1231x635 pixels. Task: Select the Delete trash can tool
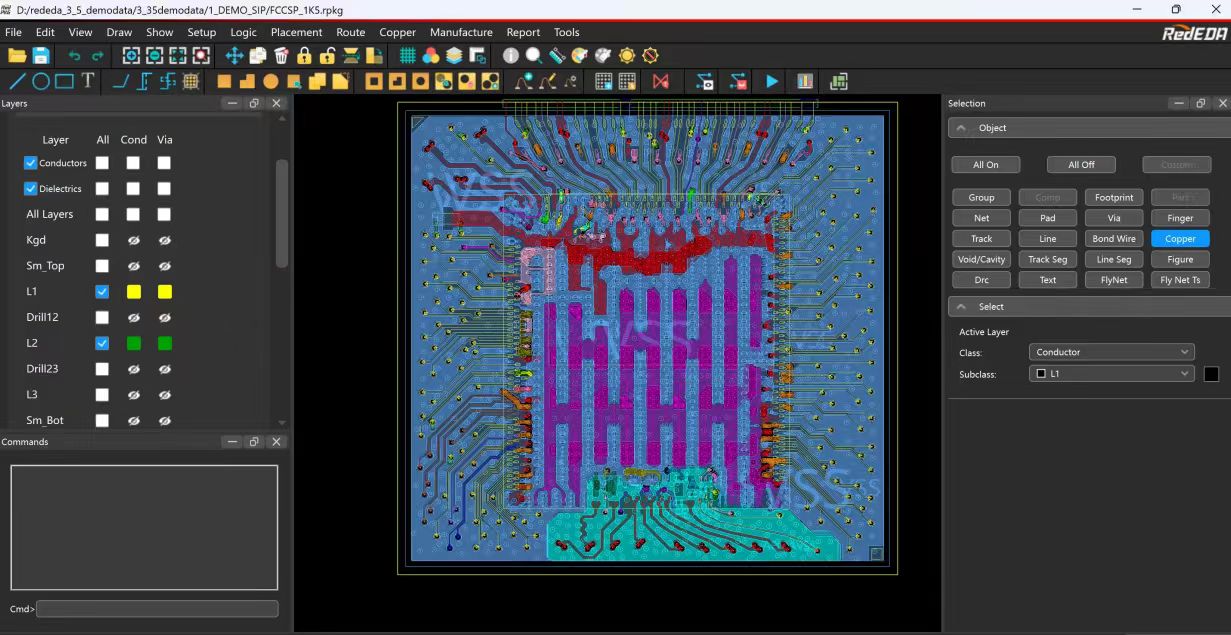281,56
